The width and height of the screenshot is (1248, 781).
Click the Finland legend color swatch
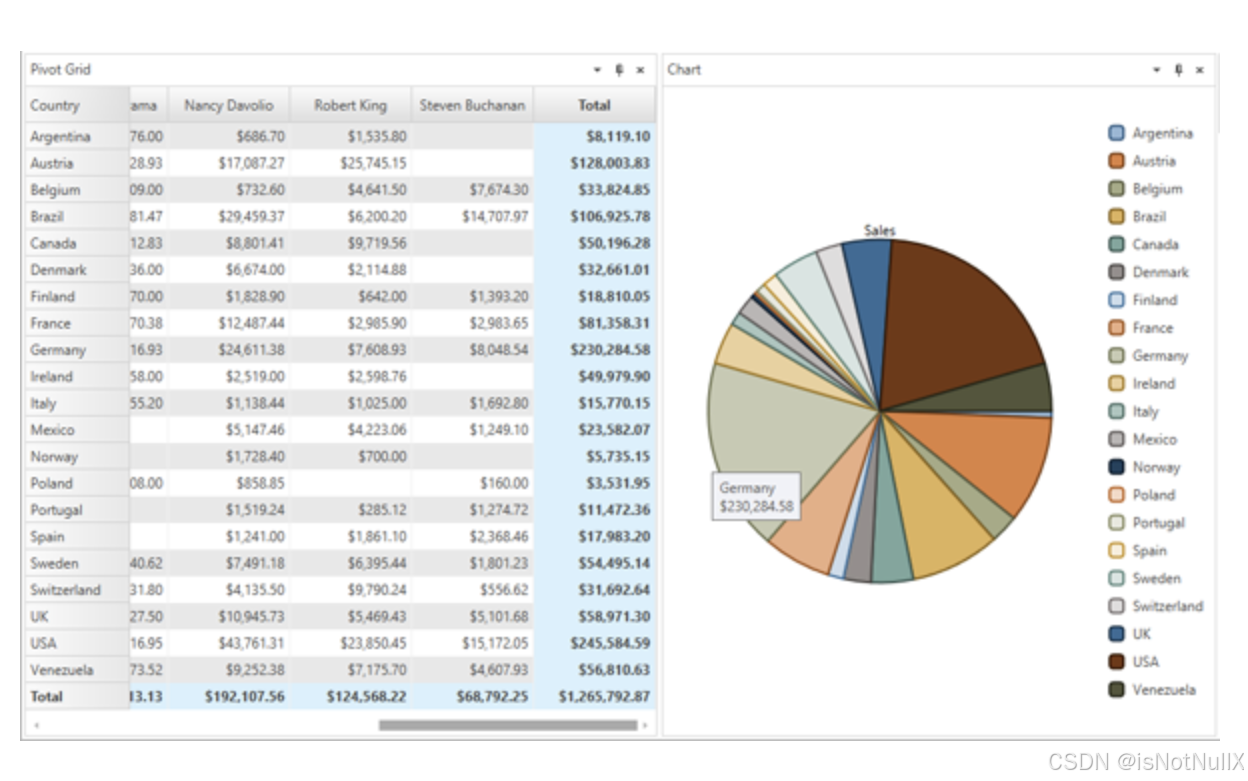pos(1117,300)
